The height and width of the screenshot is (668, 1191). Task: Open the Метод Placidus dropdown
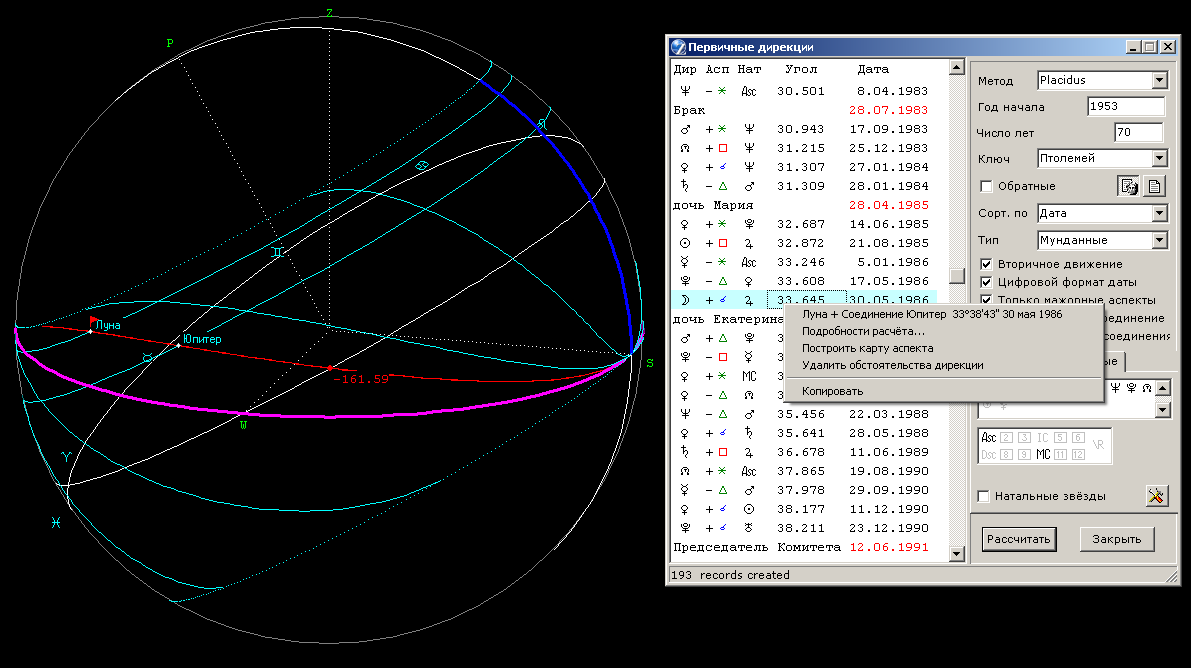coord(1159,81)
